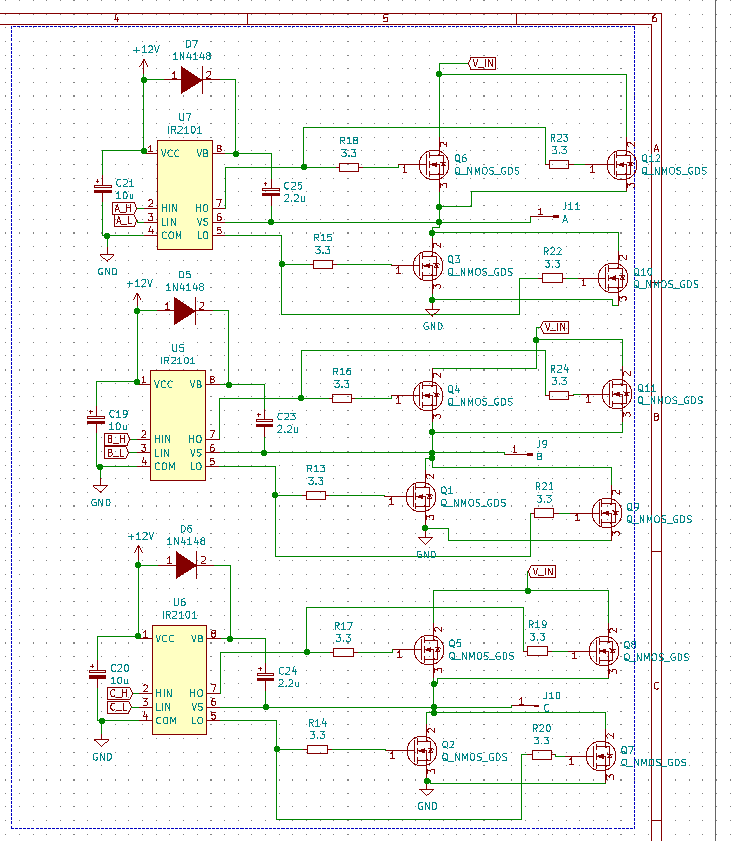Select the U6 IR2101 driver chip

(180, 680)
